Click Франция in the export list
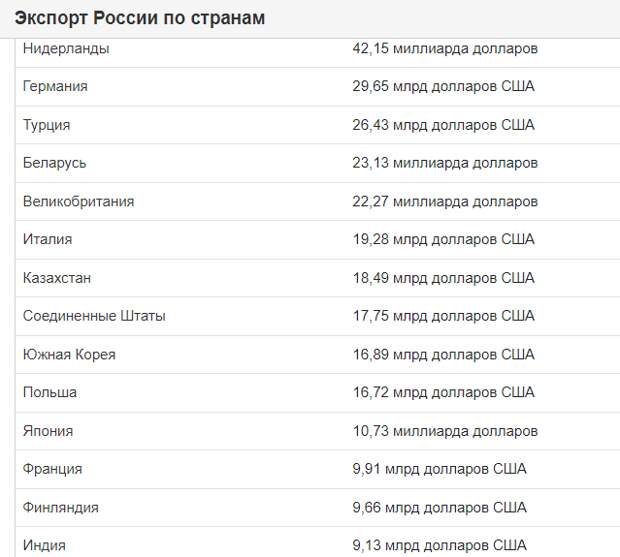 pyautogui.click(x=52, y=469)
